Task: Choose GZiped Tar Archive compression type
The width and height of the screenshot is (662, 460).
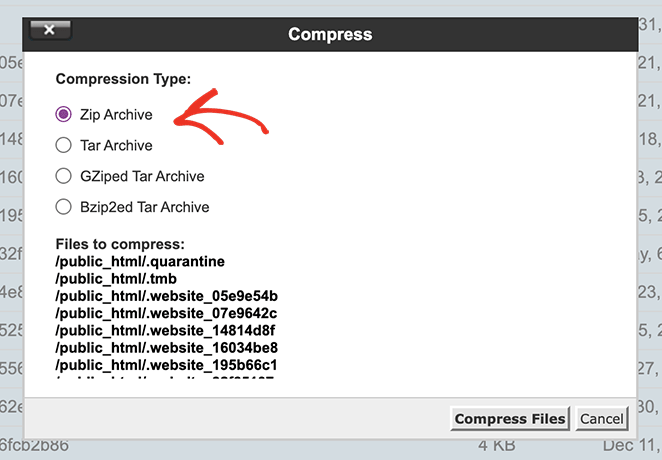Action: coord(64,177)
